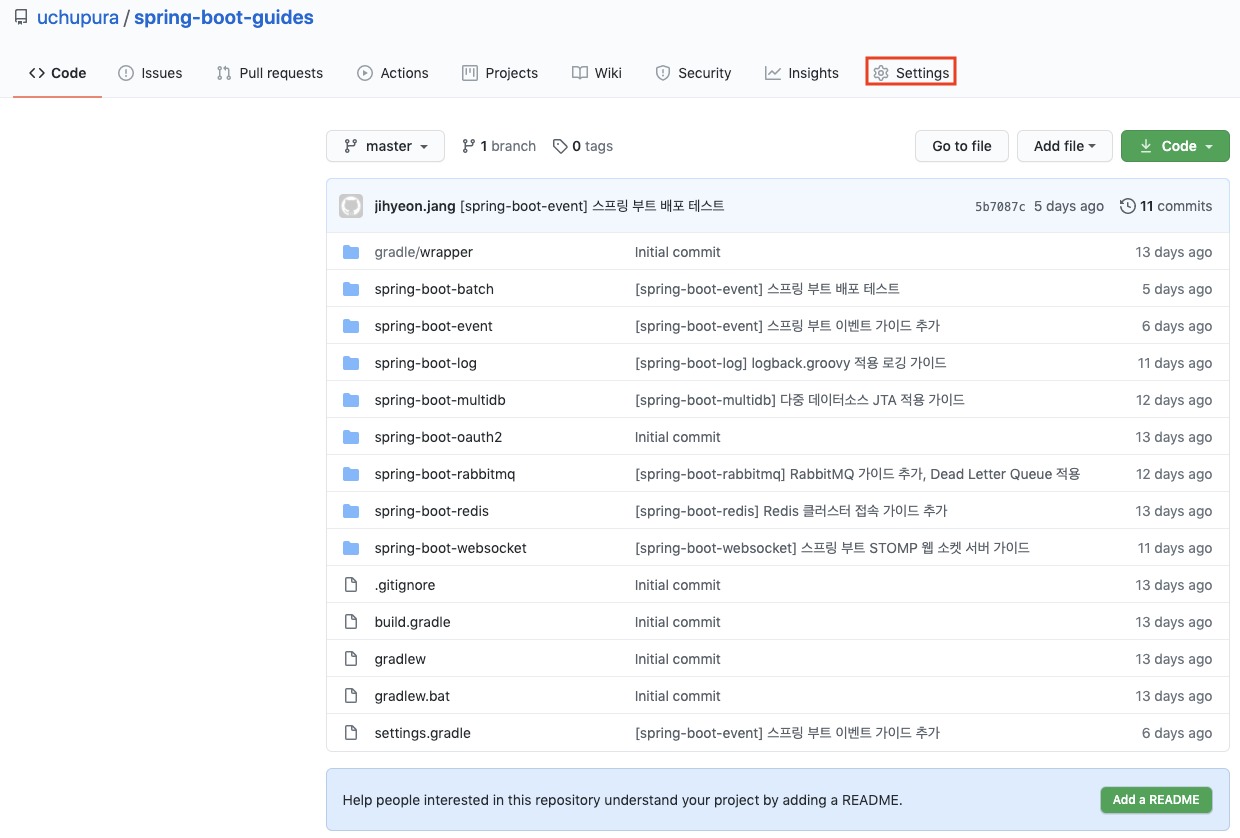Go to the Actions tab
Screen dimensions: 1240x838
click(x=393, y=73)
